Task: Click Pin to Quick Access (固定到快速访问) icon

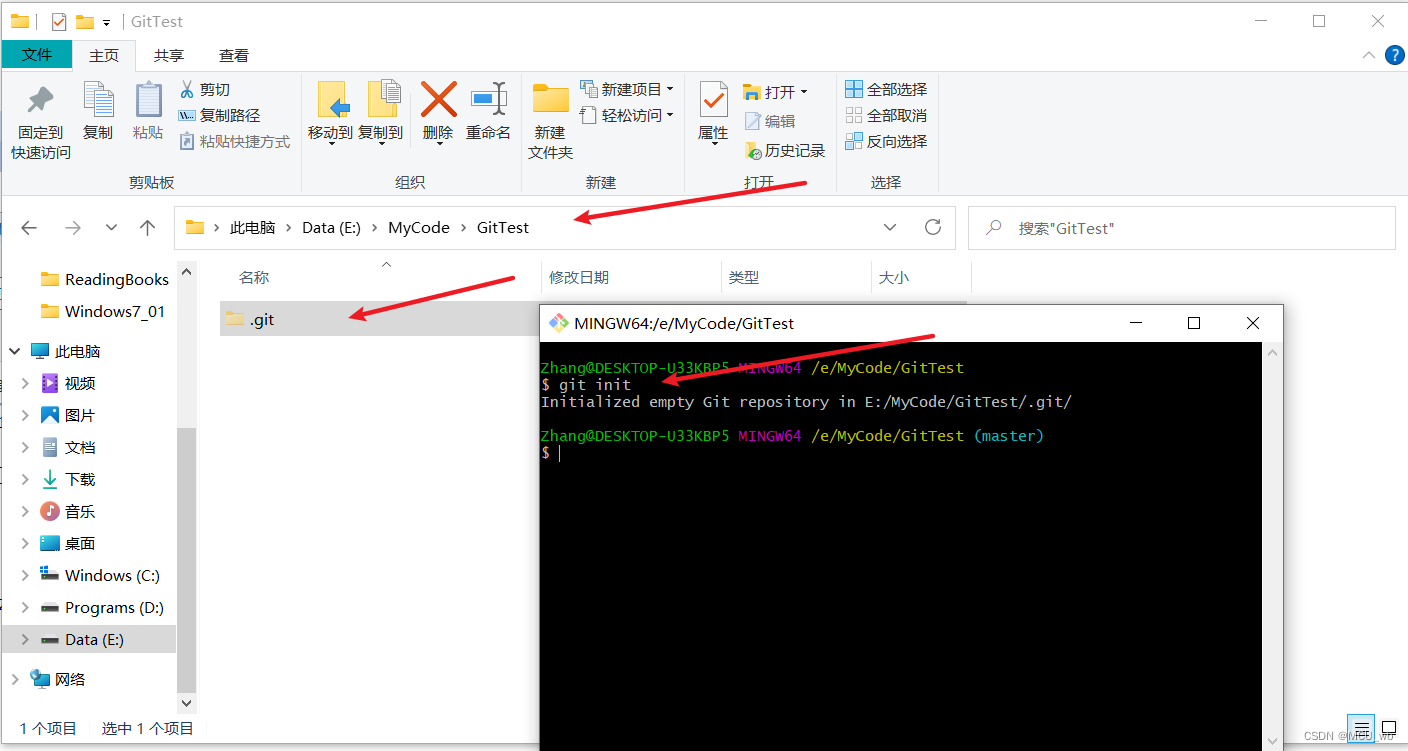Action: pyautogui.click(x=41, y=100)
